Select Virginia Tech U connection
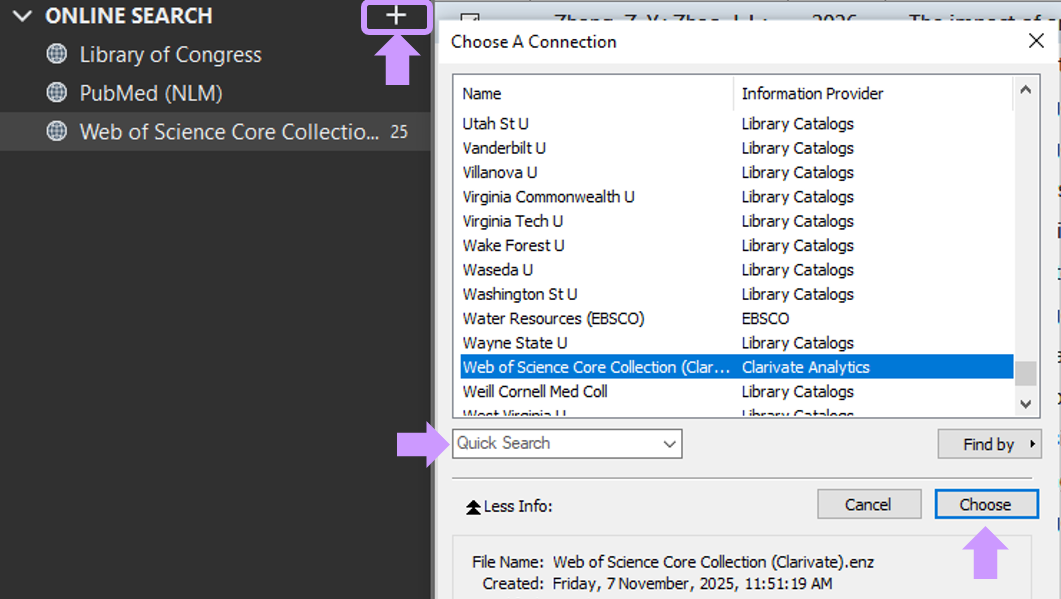1061x599 pixels. tap(512, 221)
